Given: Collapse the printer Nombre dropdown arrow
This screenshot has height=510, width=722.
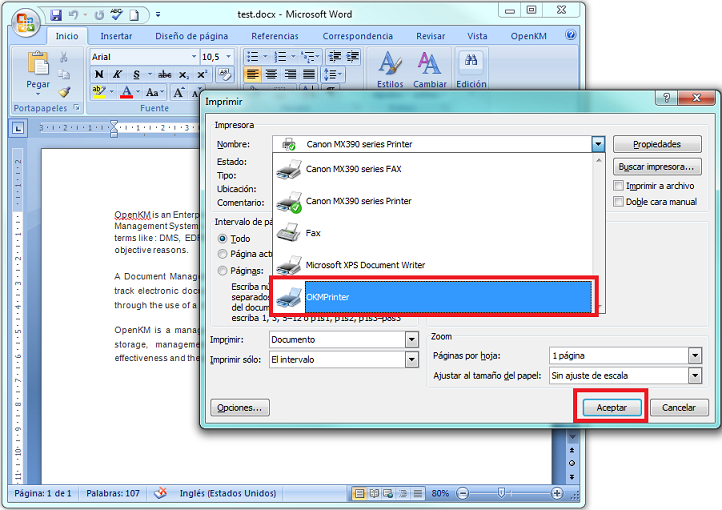Looking at the screenshot, I should click(x=598, y=144).
